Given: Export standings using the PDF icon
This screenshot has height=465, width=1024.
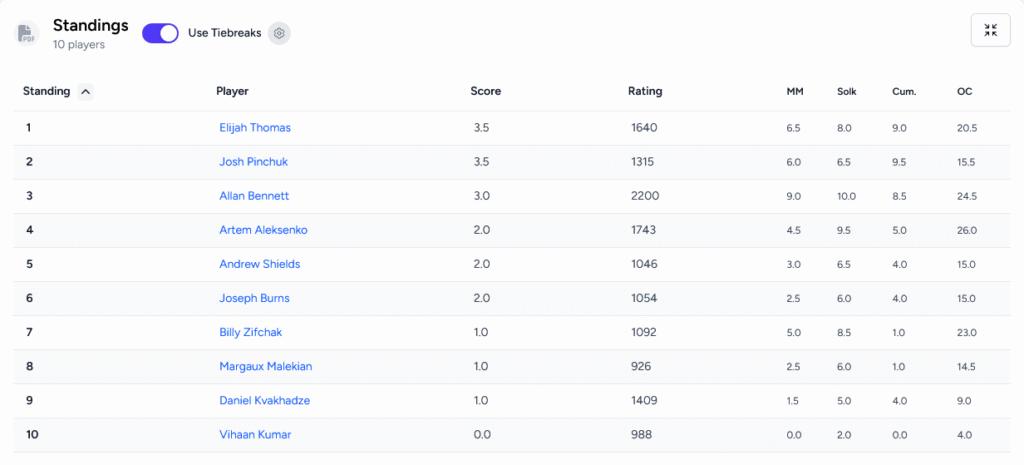Looking at the screenshot, I should [26, 33].
